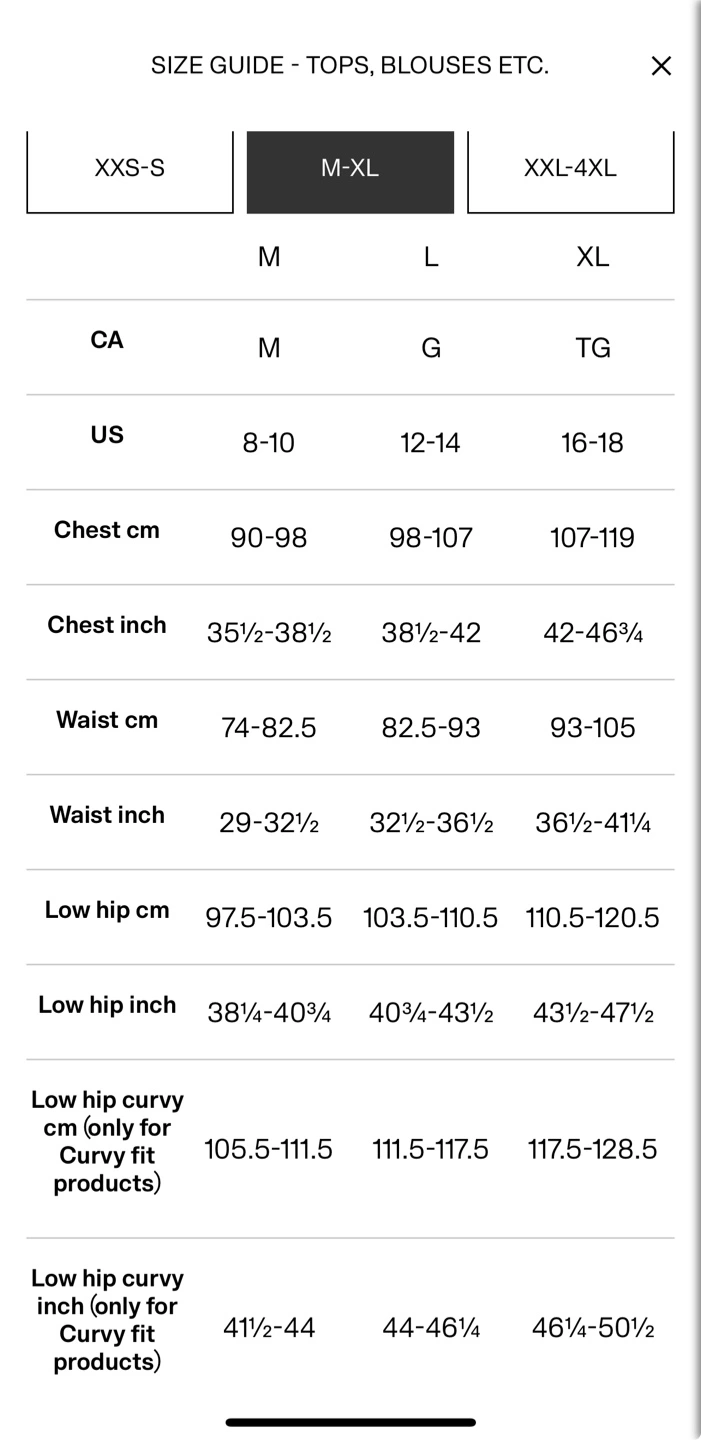Select the CA row label
Viewport: 701px width, 1440px height.
click(107, 340)
